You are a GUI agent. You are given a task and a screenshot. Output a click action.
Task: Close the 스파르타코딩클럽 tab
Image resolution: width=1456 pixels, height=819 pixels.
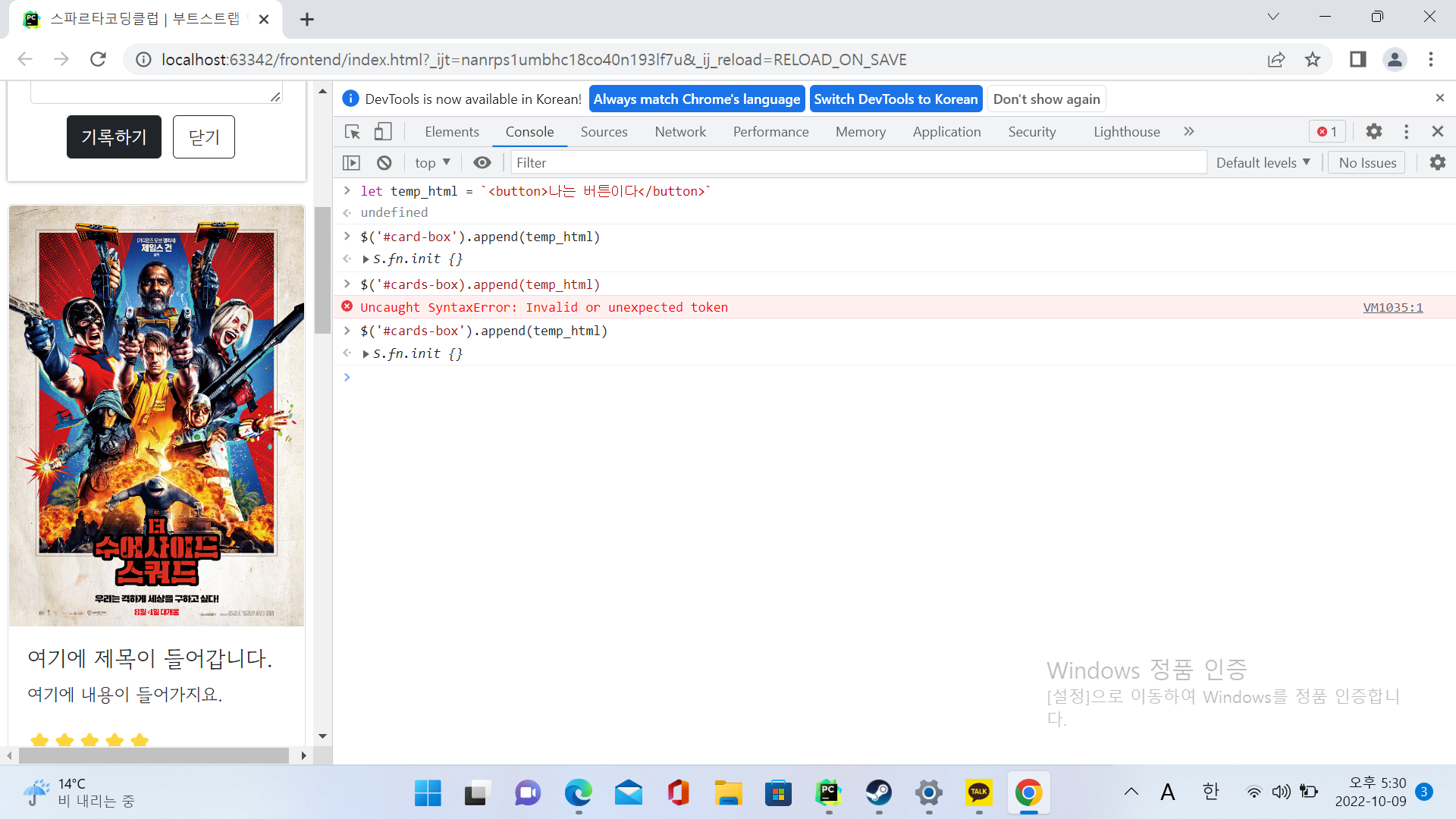click(264, 20)
